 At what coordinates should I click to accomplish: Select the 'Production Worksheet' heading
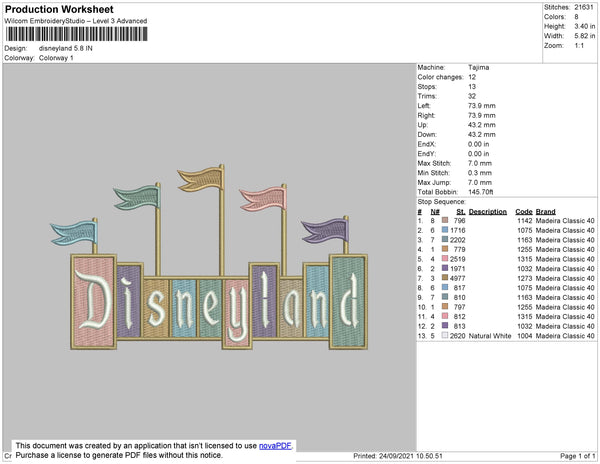[59, 9]
